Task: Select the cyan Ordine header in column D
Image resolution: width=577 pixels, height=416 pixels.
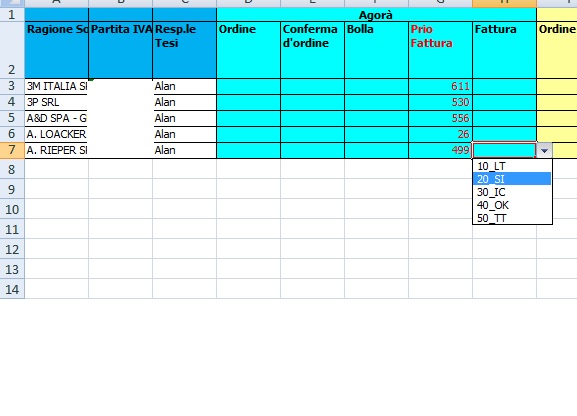Action: click(248, 50)
